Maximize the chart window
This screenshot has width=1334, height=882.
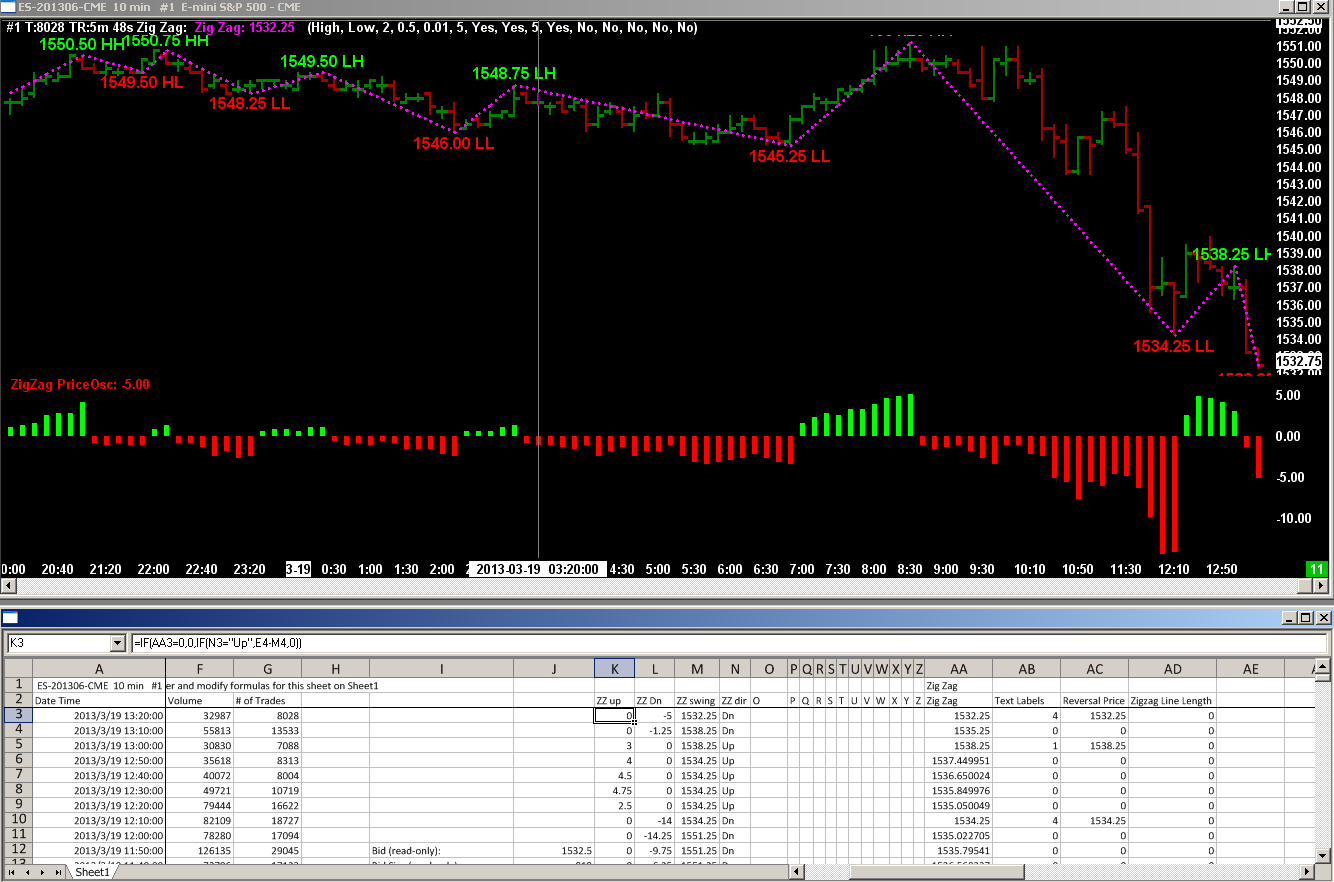1305,7
